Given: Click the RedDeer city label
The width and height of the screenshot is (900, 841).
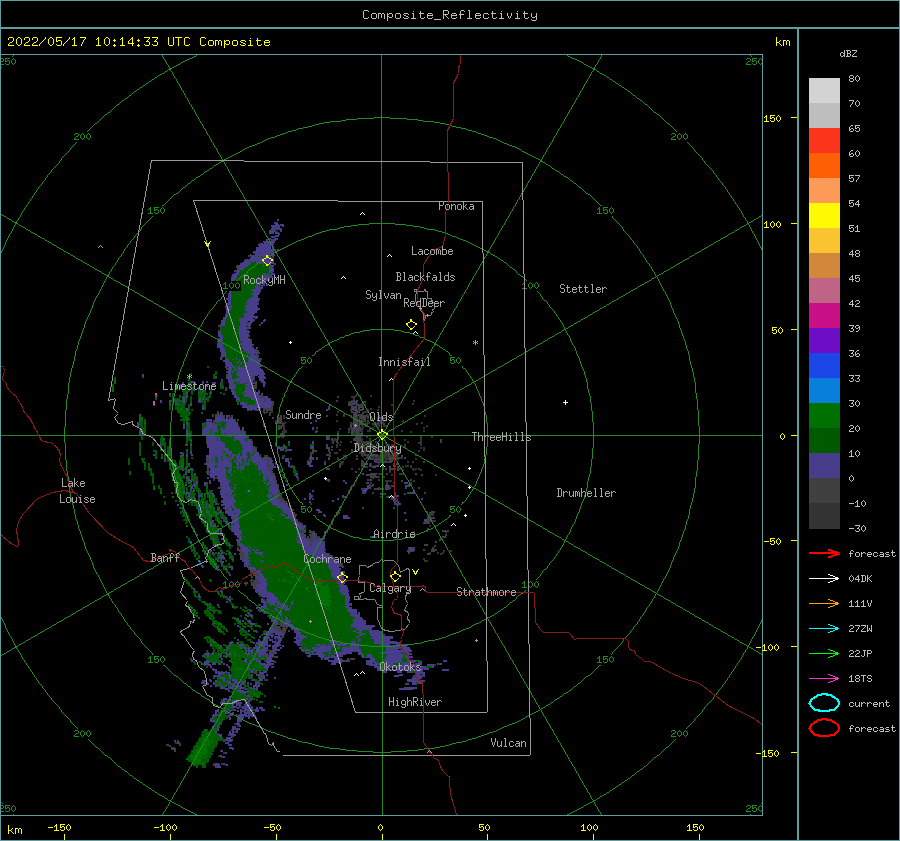Looking at the screenshot, I should (424, 303).
